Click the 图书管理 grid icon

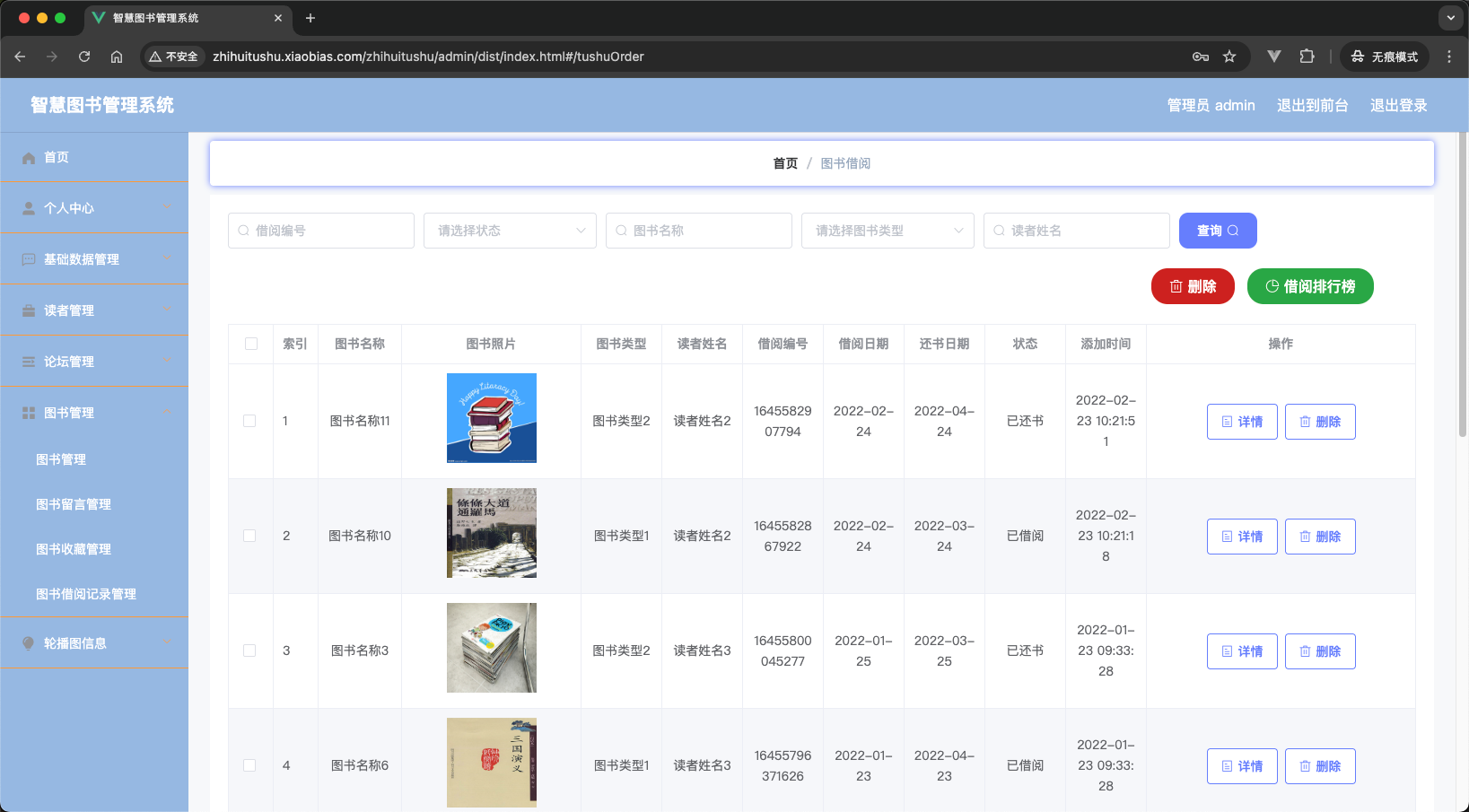tap(29, 413)
